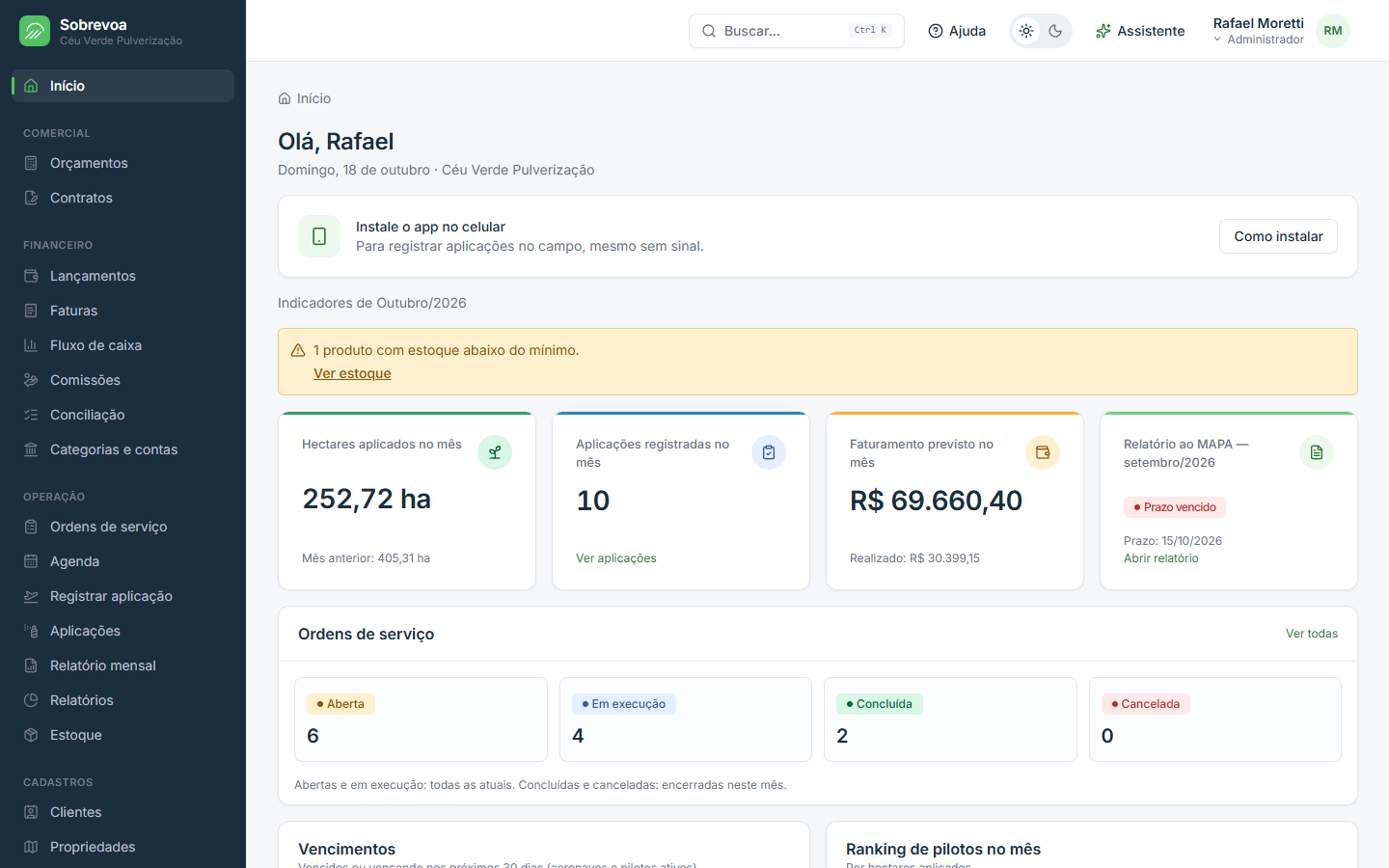
Task: Open the Abrir relatório link
Action: coord(1161,558)
